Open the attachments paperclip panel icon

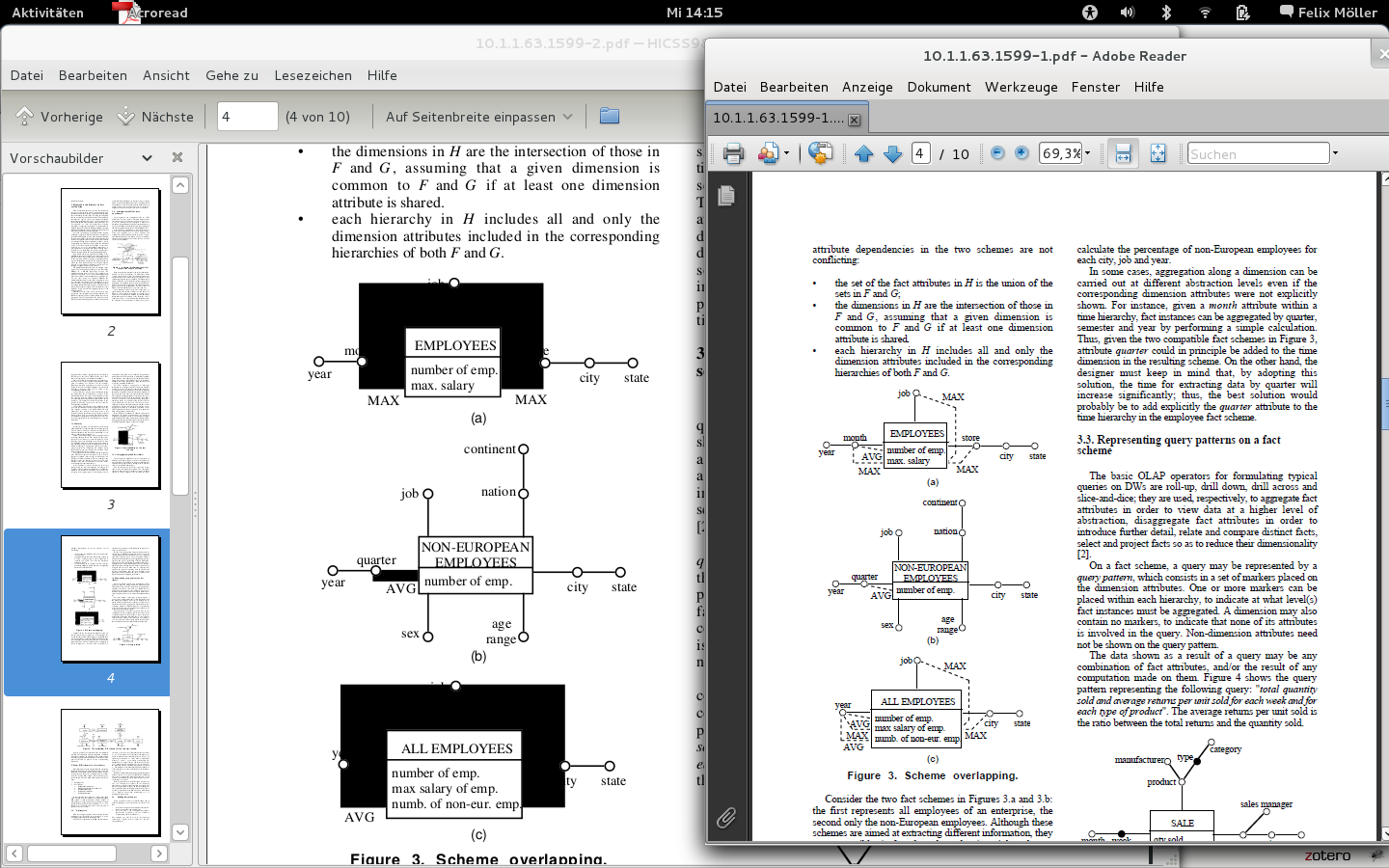(726, 819)
